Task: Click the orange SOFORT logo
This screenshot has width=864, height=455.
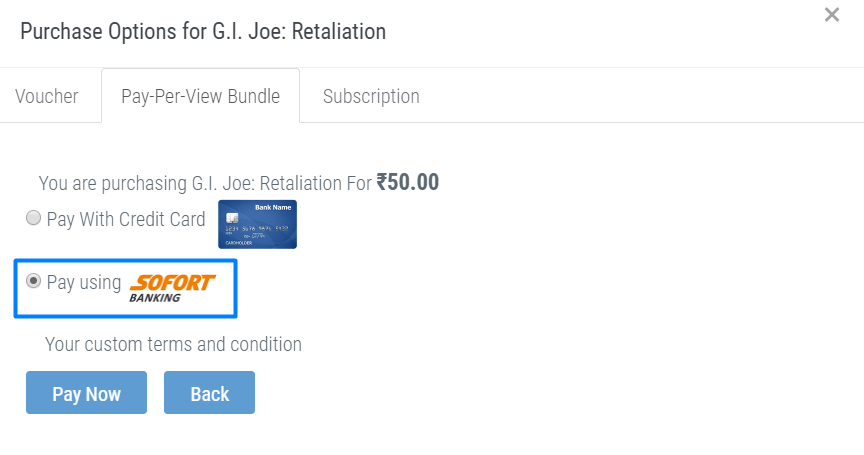Action: [x=172, y=283]
